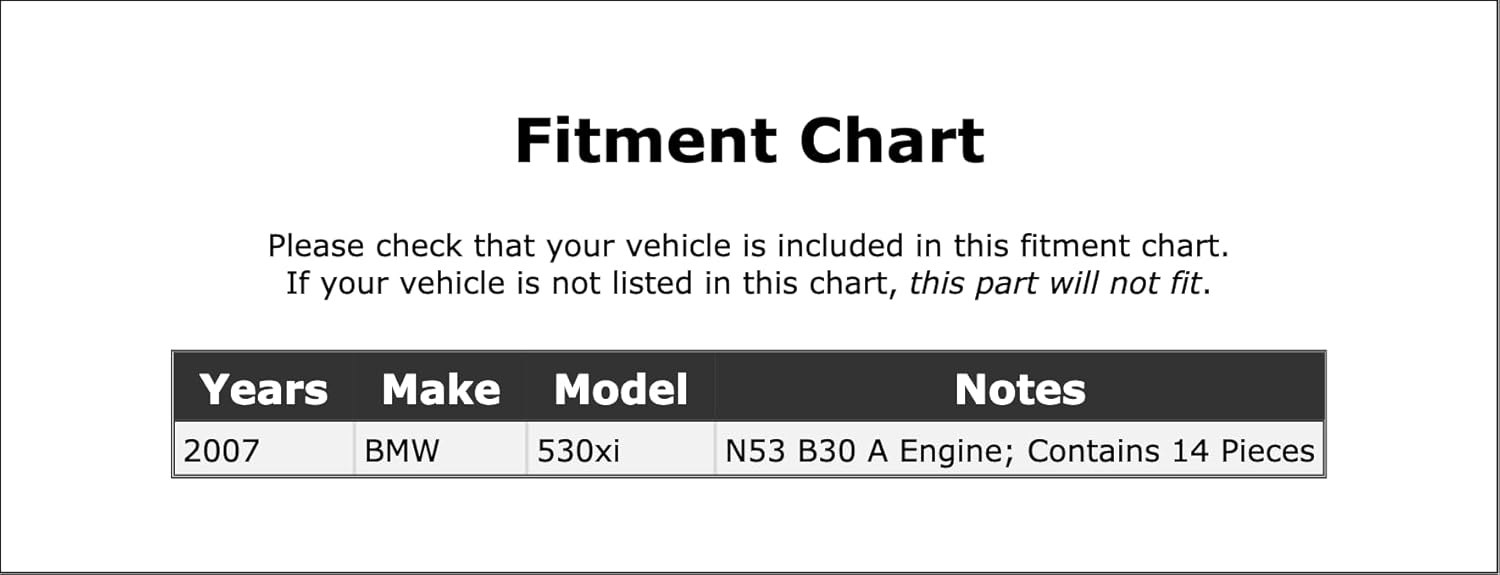Click the 'If your vehicle is not listed' text

click(x=595, y=284)
